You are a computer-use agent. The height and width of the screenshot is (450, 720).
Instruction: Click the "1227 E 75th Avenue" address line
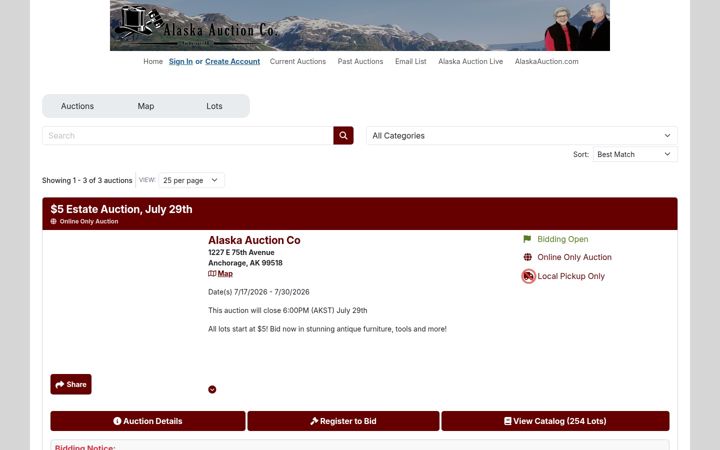241,252
